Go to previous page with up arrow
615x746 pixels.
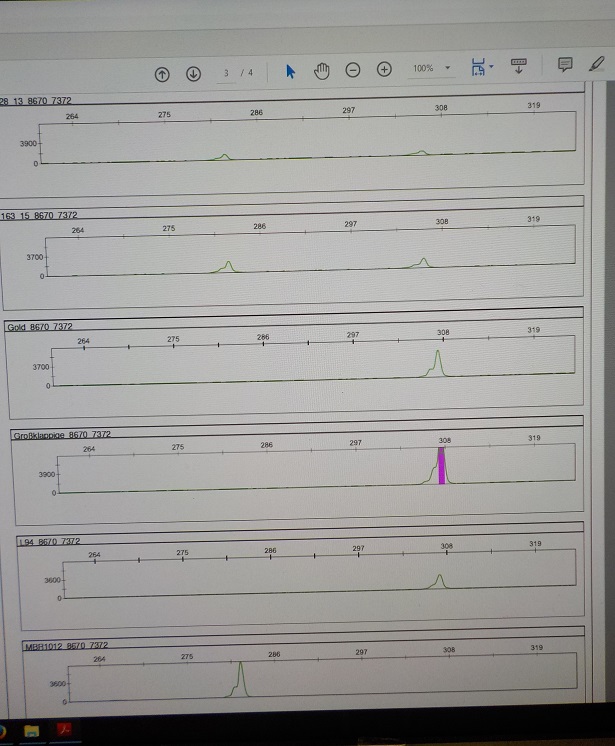pyautogui.click(x=162, y=73)
